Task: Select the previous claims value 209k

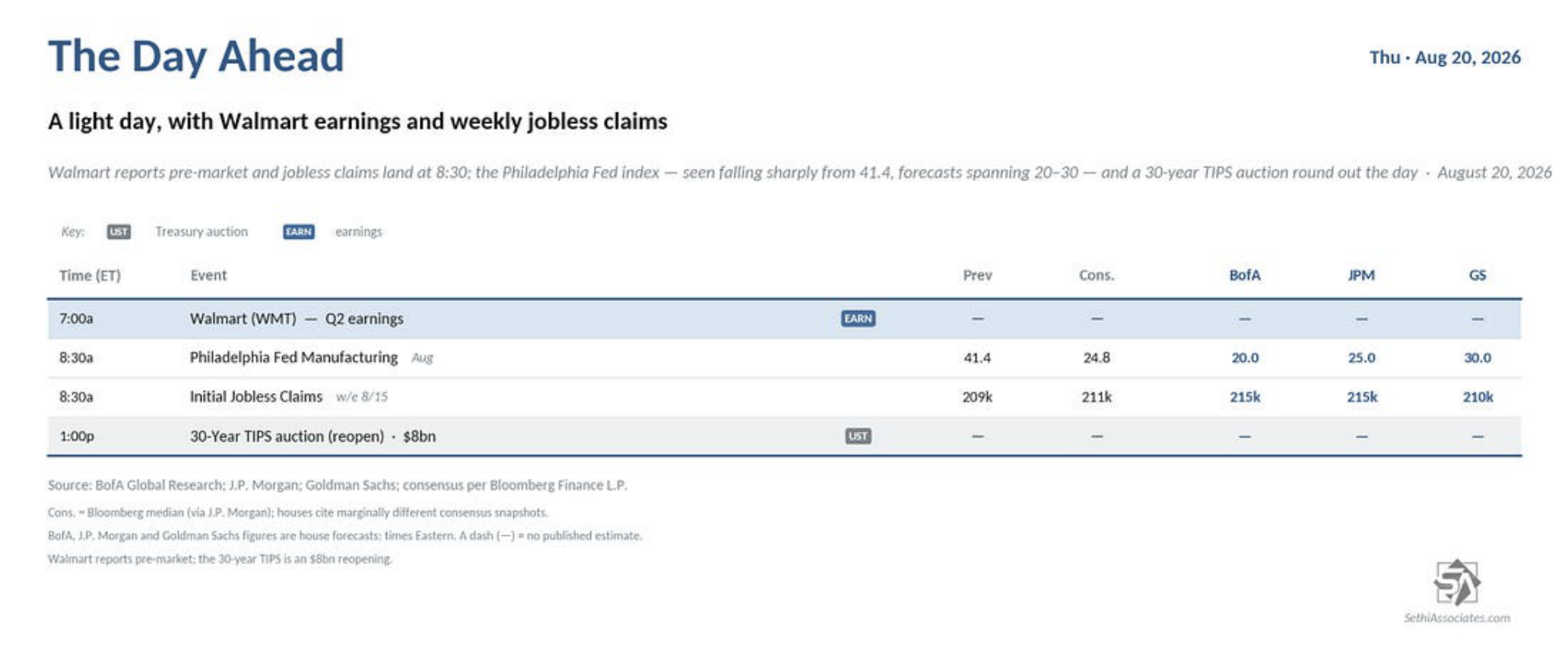Action: pyautogui.click(x=977, y=397)
